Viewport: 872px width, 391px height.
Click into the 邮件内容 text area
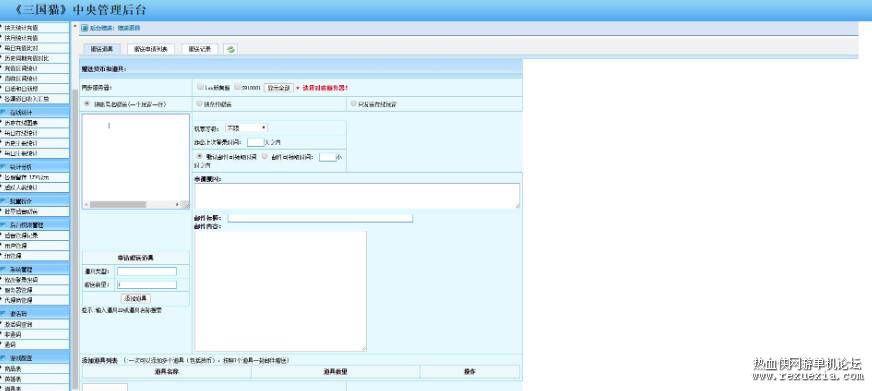tap(280, 291)
